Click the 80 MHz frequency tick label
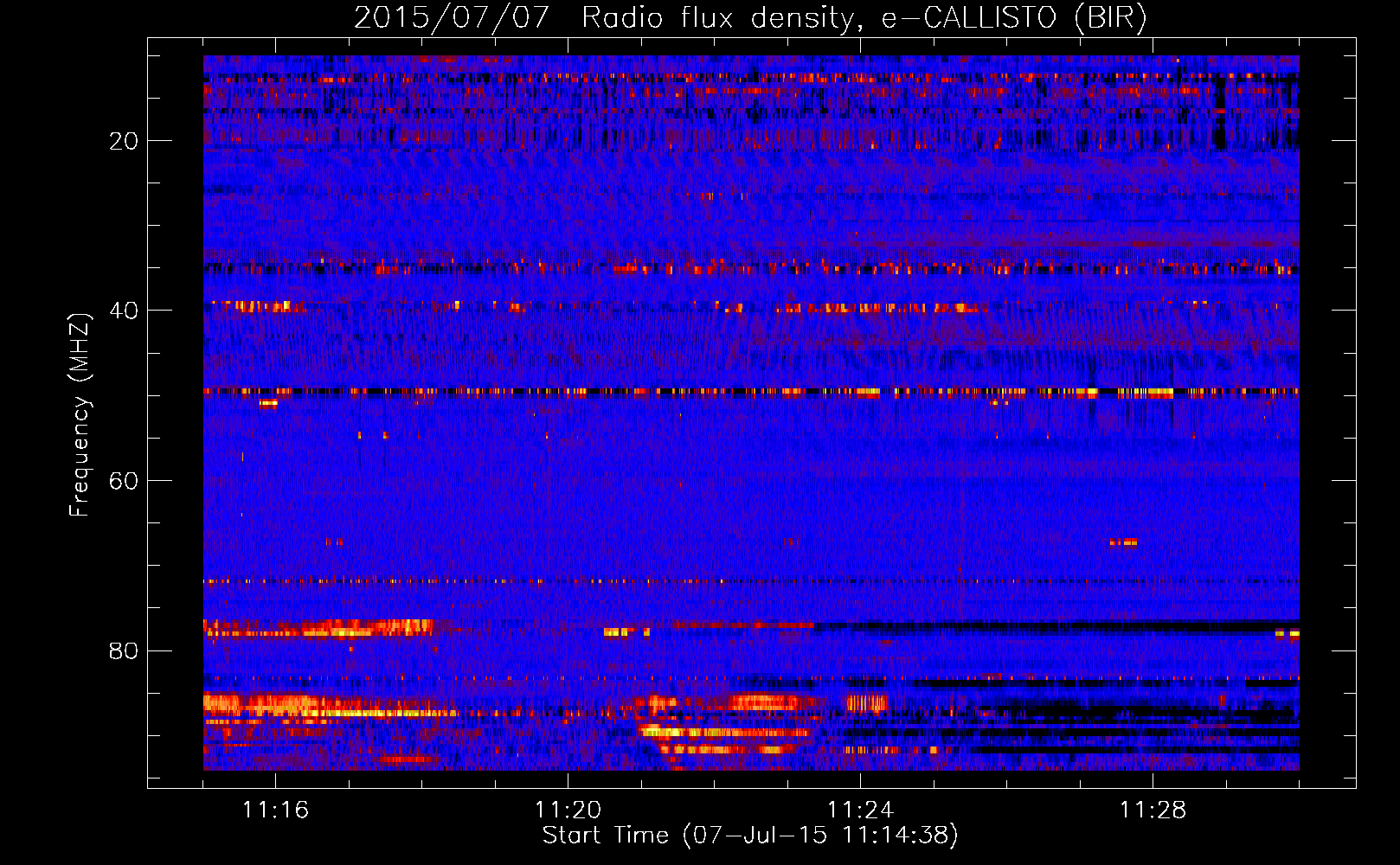Image resolution: width=1400 pixels, height=865 pixels. tap(124, 650)
